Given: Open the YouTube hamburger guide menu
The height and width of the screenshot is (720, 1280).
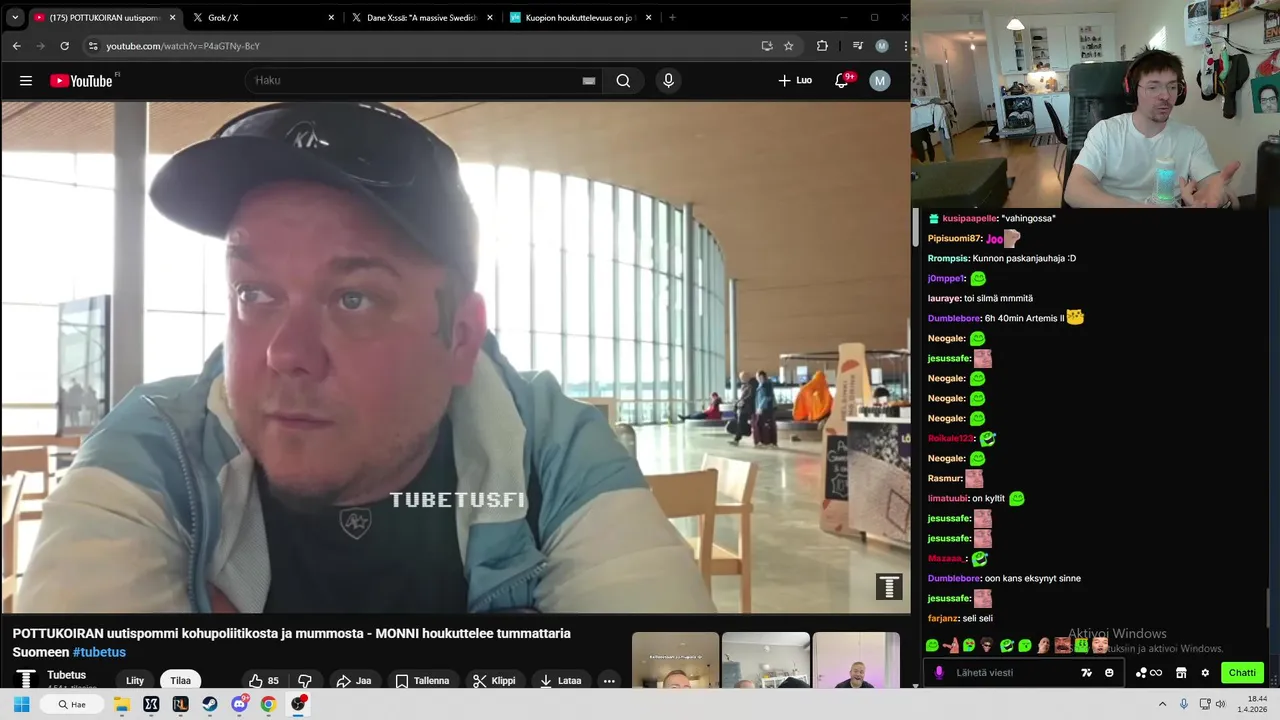Looking at the screenshot, I should pos(26,81).
